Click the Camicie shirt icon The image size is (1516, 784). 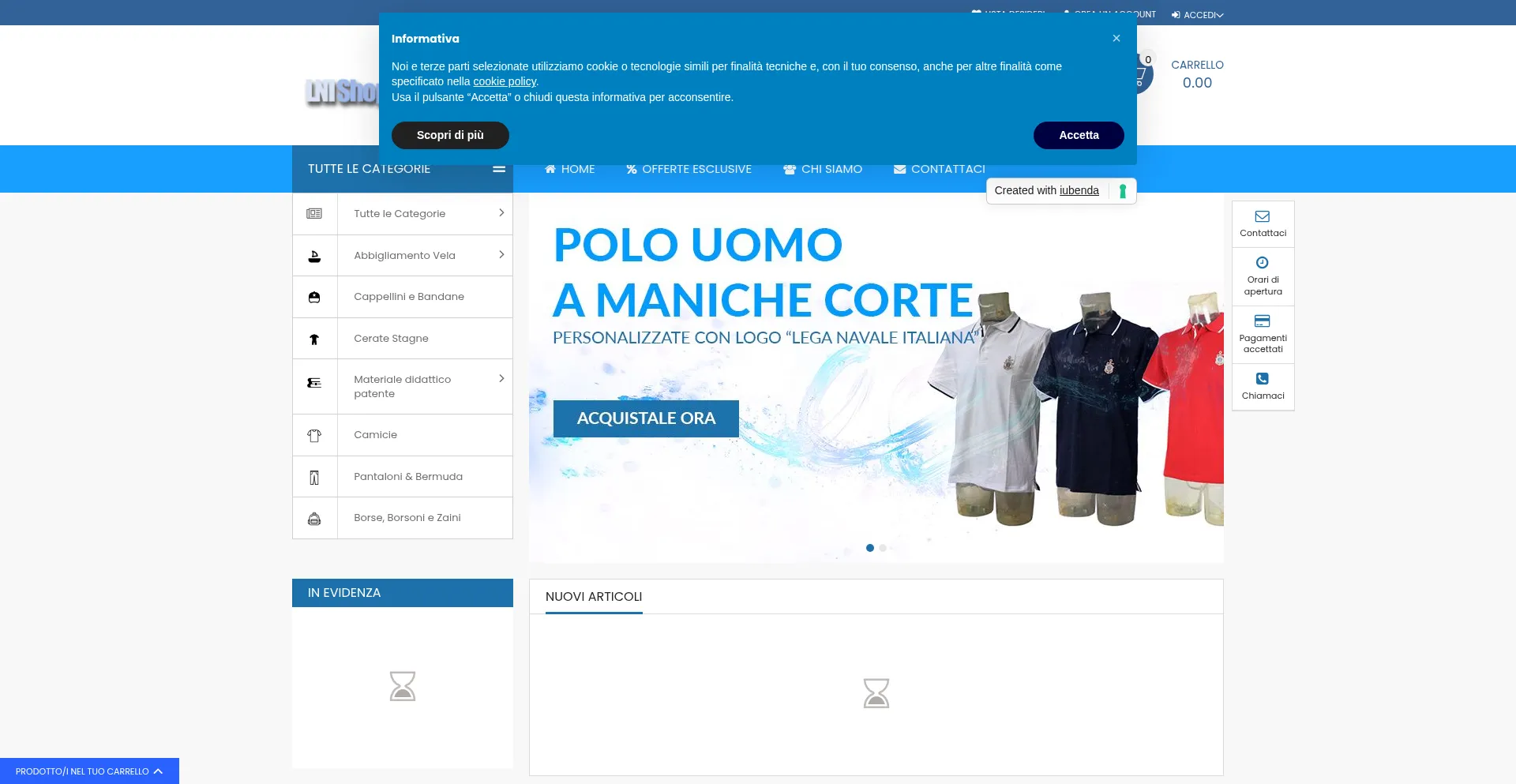click(x=314, y=435)
